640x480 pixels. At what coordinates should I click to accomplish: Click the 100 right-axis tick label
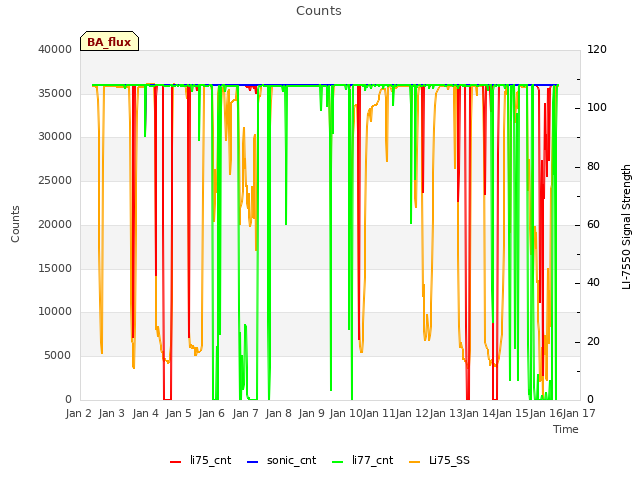tap(597, 107)
